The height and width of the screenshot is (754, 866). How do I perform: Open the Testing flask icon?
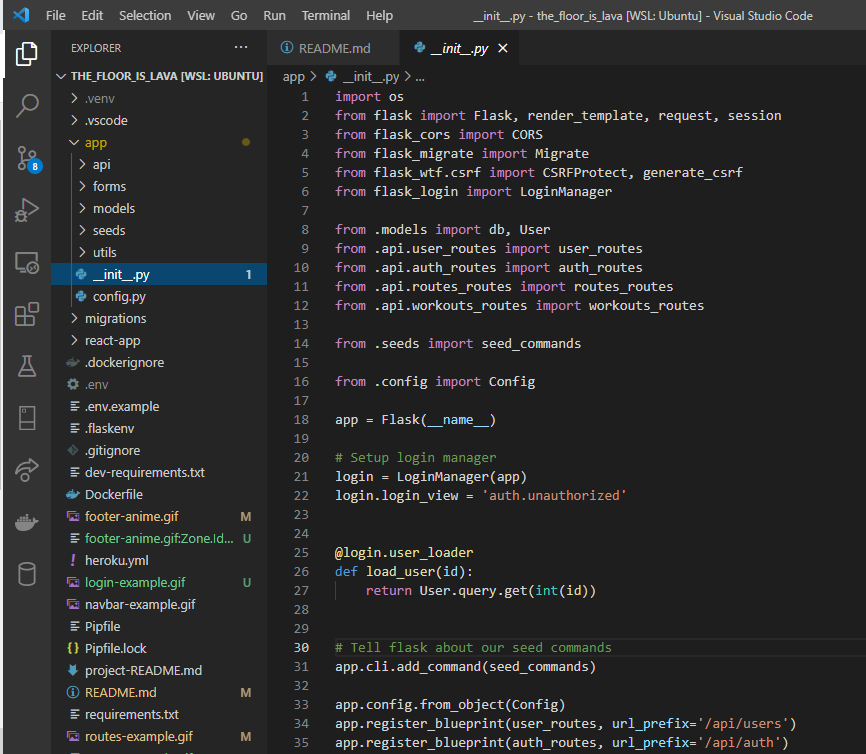27,366
